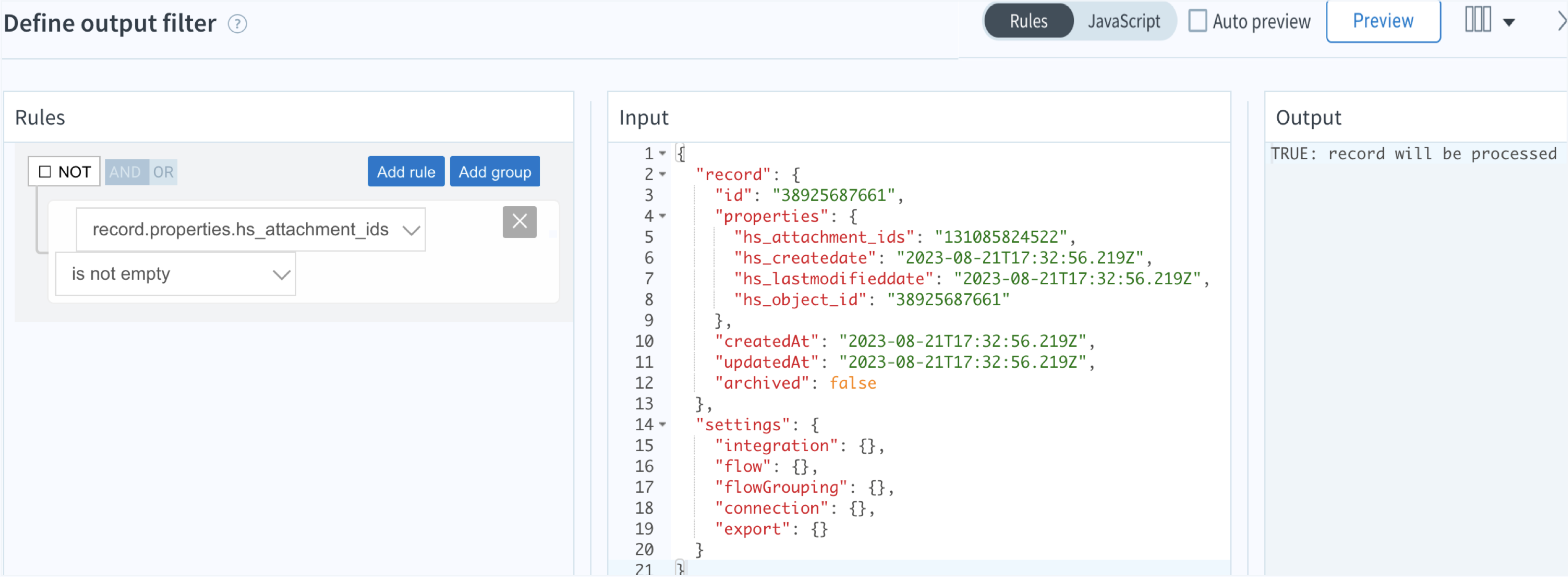Click line number 21 in the gutter
1568x577 pixels.
[644, 570]
